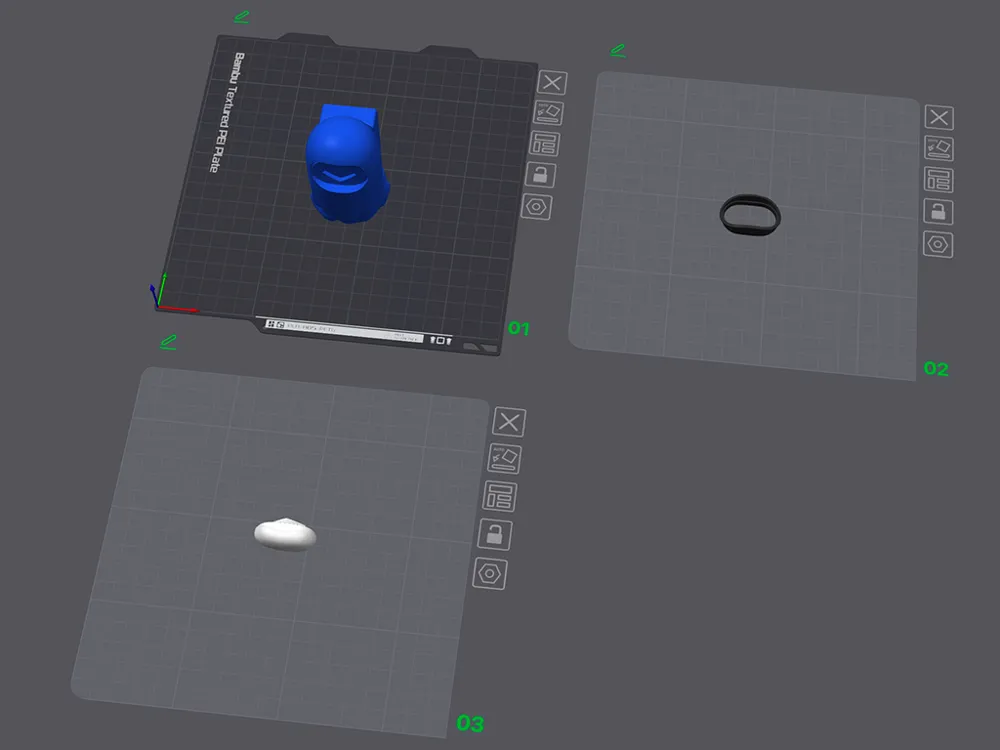Auto orient objects on plate 02

(939, 149)
